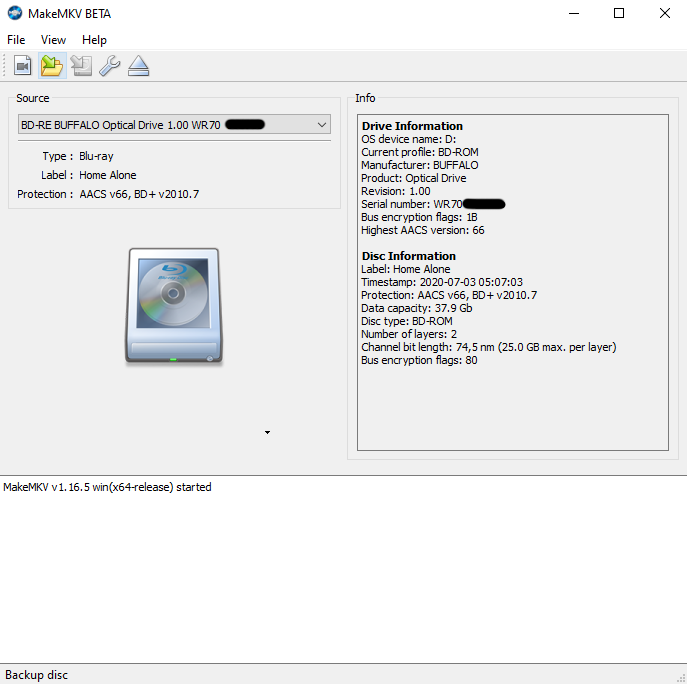Click 'Backup disc' status bar text
The height and width of the screenshot is (684, 687).
36,675
